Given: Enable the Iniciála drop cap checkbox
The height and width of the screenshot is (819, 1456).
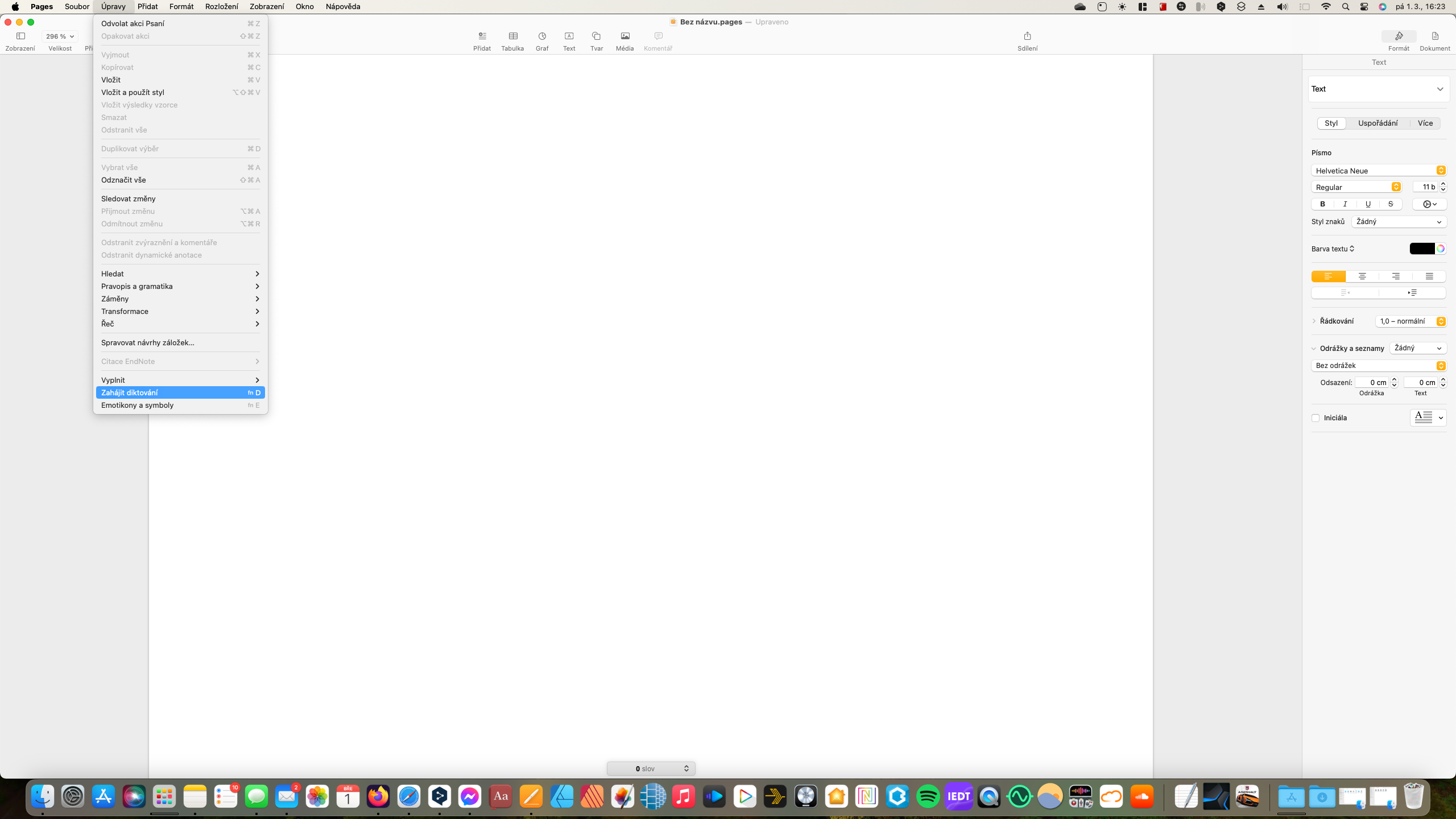Looking at the screenshot, I should click(x=1316, y=418).
